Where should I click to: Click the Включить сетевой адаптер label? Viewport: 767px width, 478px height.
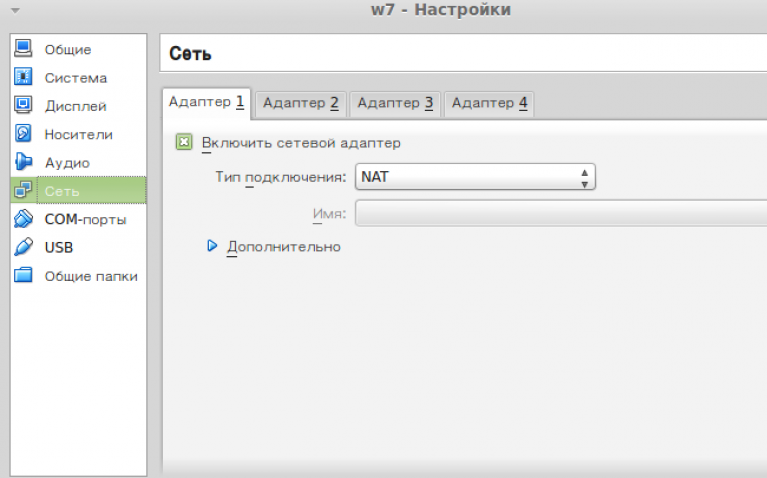(301, 143)
